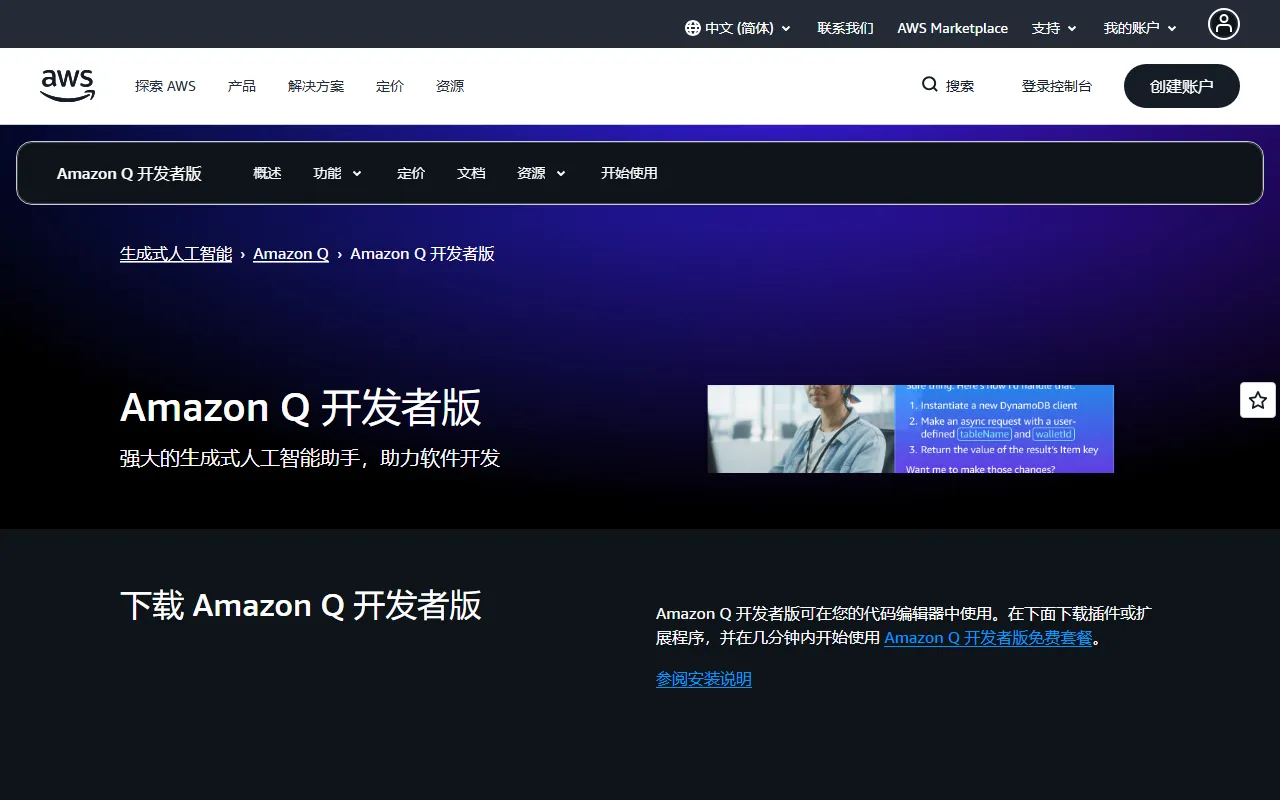Click the 创建账户 button

click(1181, 86)
